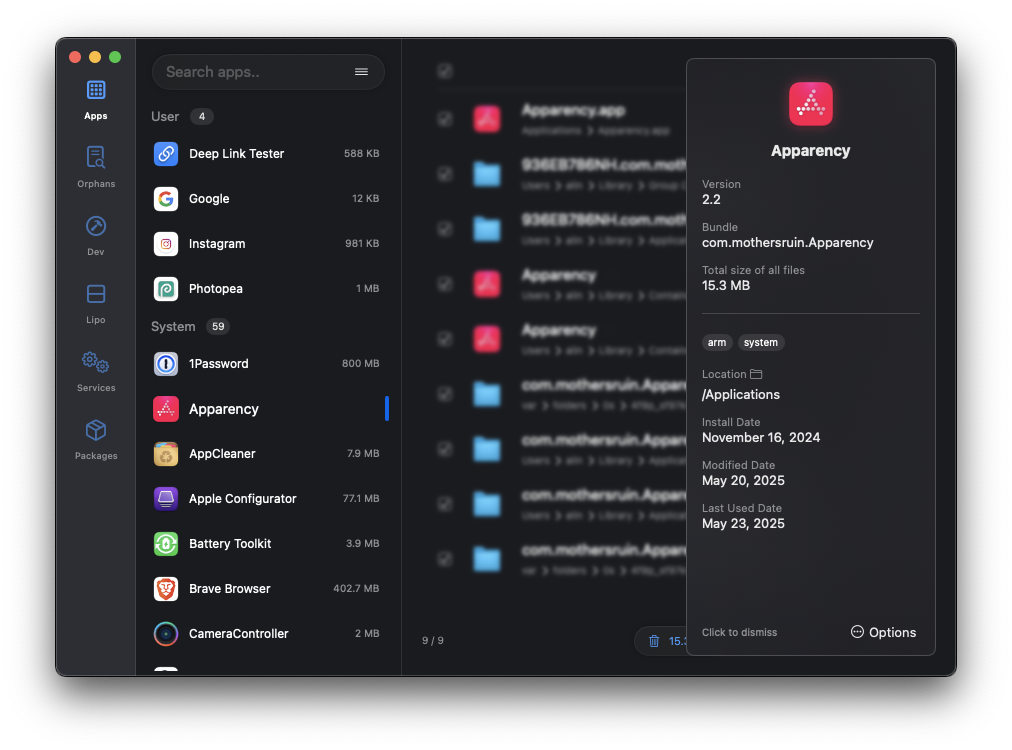The image size is (1012, 750).
Task: Click the version value "2.2"
Action: click(711, 199)
